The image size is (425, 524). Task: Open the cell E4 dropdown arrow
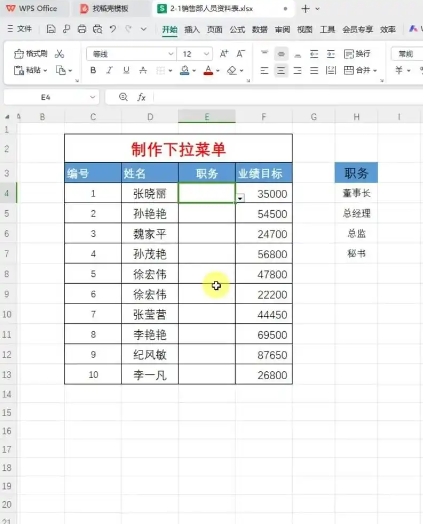tap(240, 199)
